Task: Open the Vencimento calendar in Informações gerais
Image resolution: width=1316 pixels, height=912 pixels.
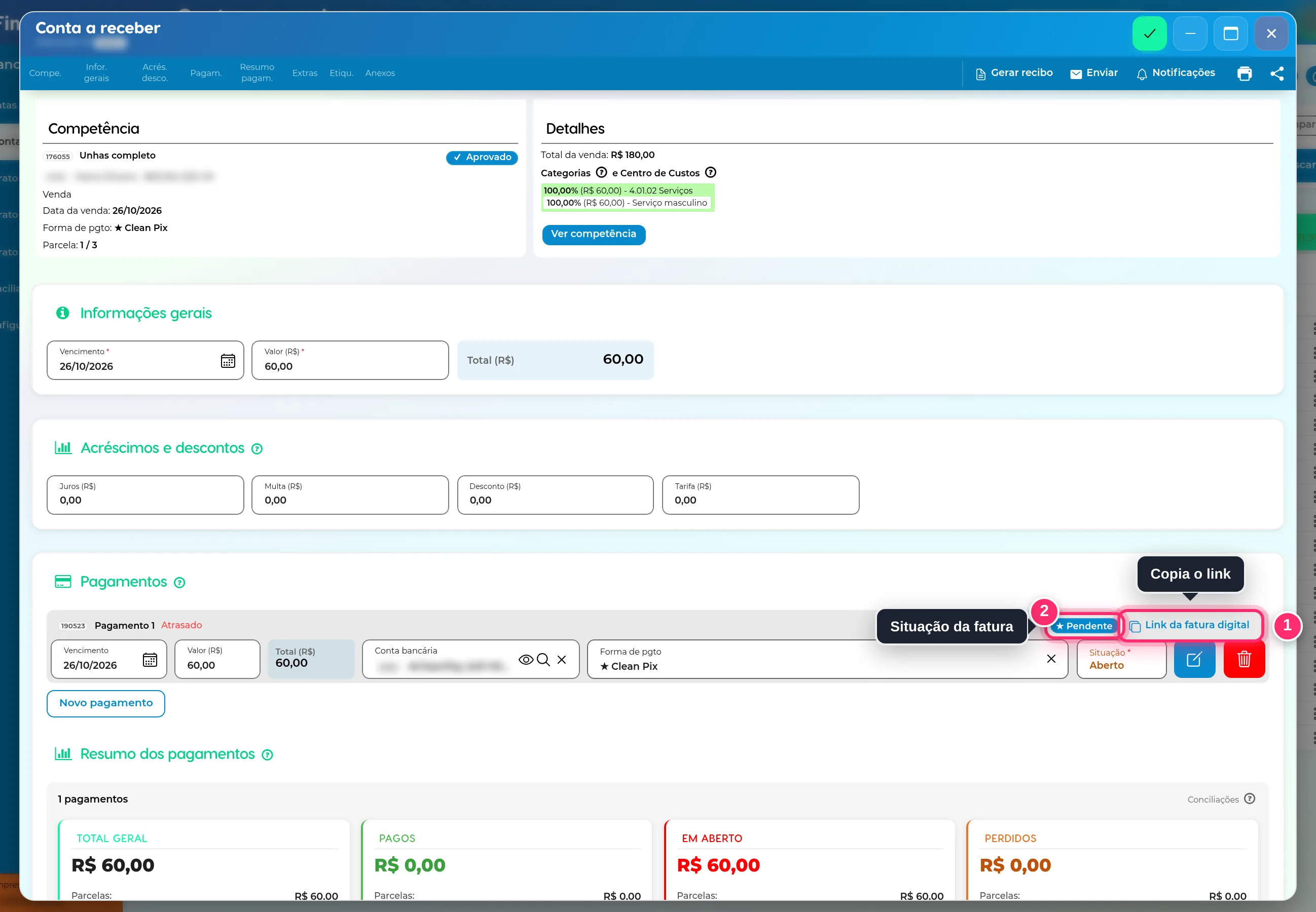Action: (228, 361)
